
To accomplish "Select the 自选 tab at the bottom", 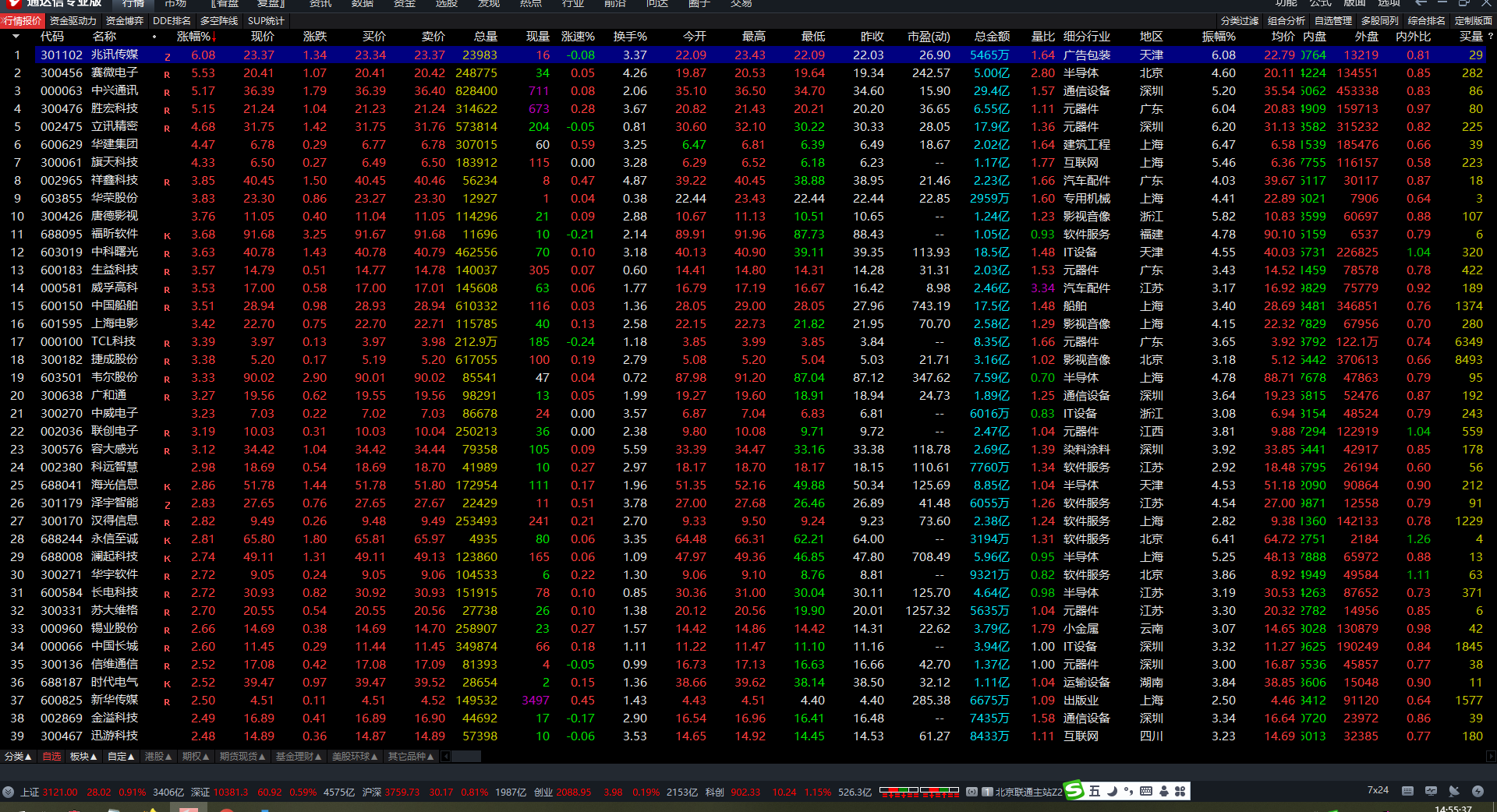I will 51,757.
